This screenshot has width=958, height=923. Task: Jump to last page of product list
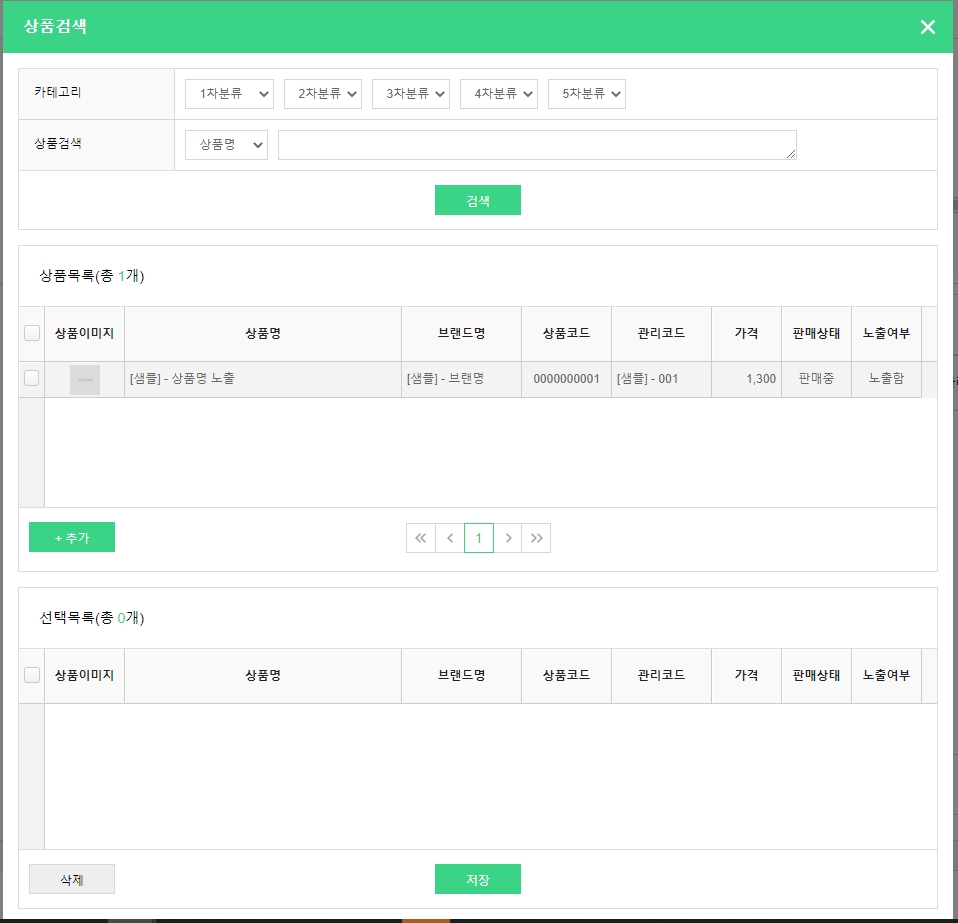[x=537, y=538]
